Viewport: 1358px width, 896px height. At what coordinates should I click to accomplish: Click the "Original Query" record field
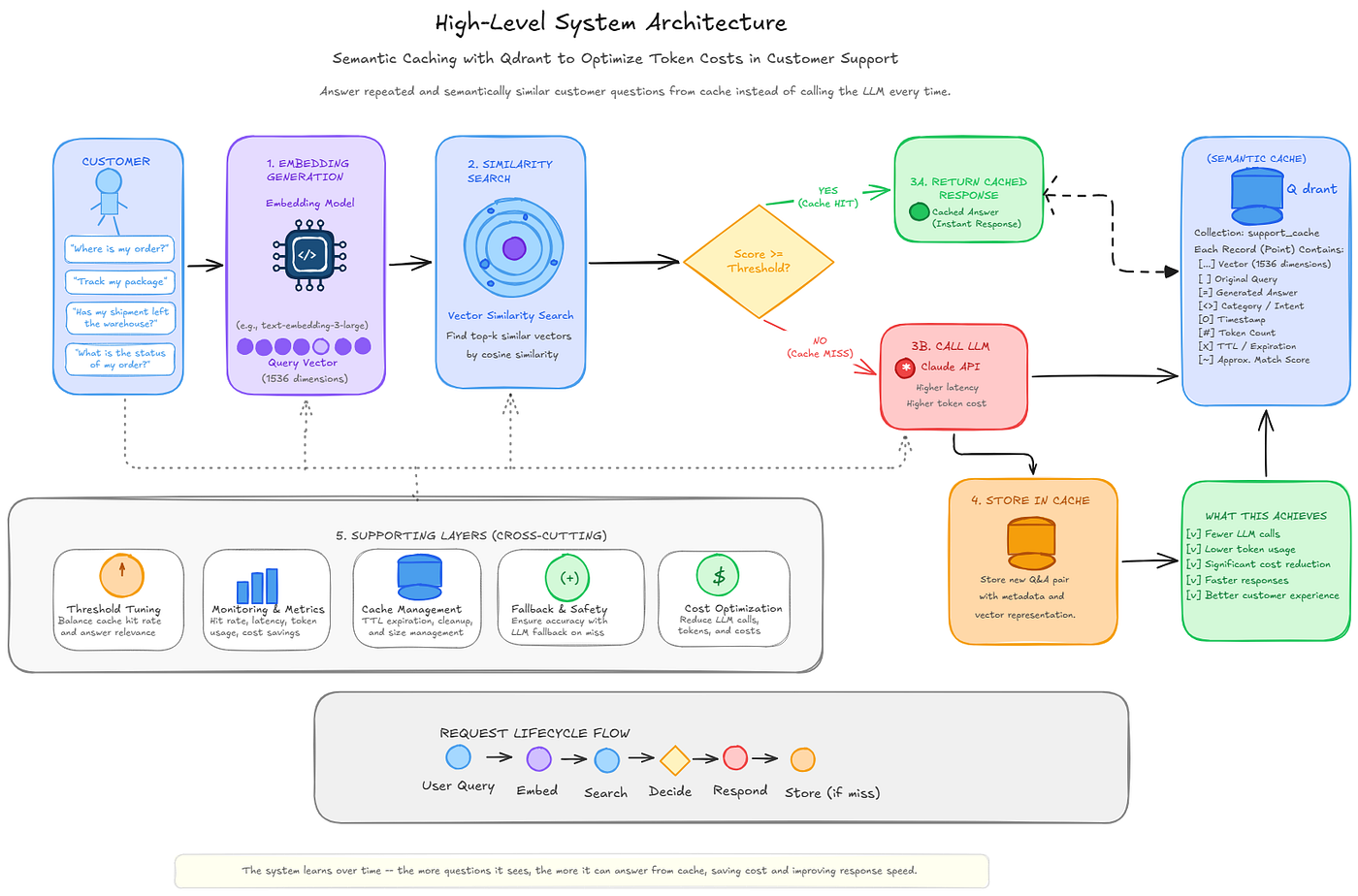click(x=1238, y=278)
